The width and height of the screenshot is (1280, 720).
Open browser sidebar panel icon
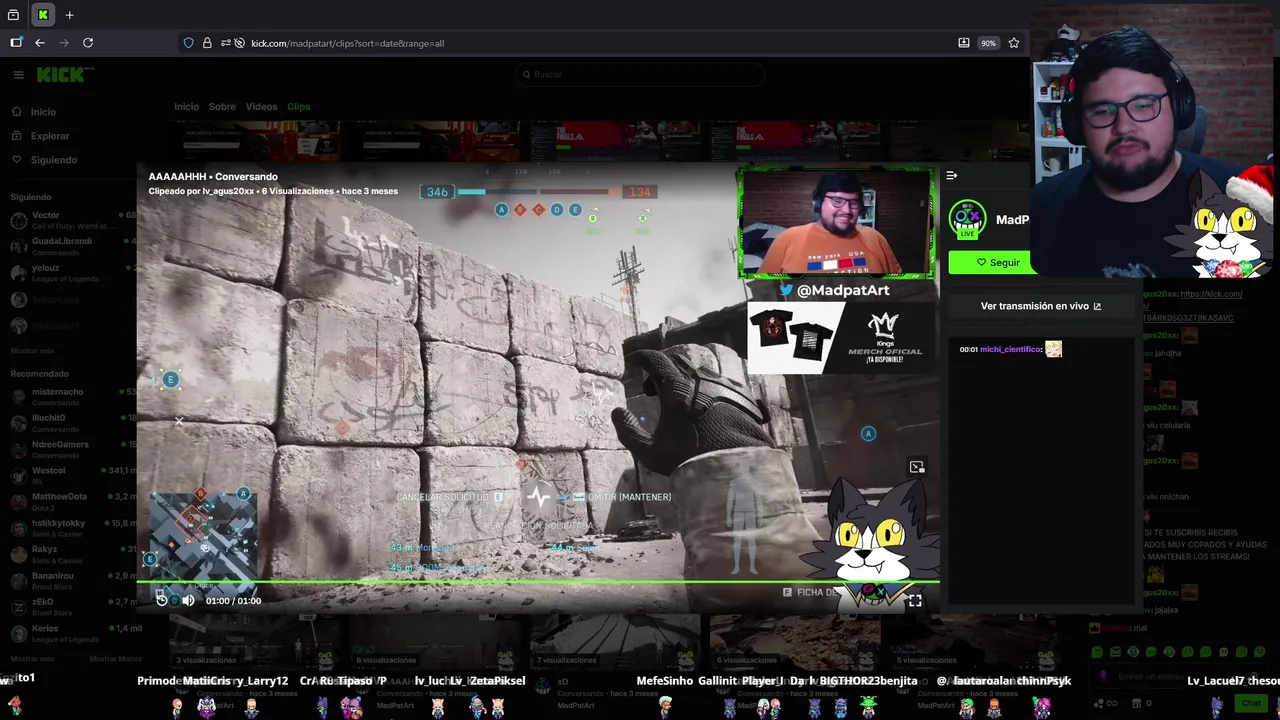tap(16, 43)
